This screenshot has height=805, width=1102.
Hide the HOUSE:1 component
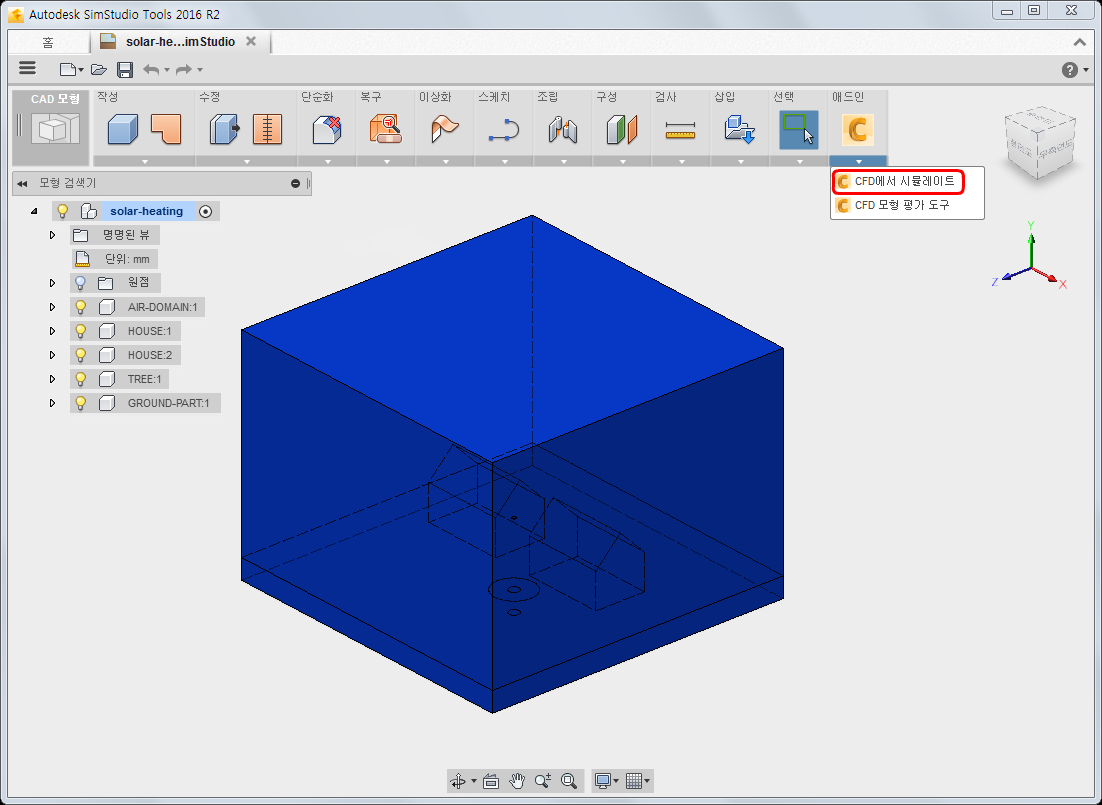[x=81, y=331]
